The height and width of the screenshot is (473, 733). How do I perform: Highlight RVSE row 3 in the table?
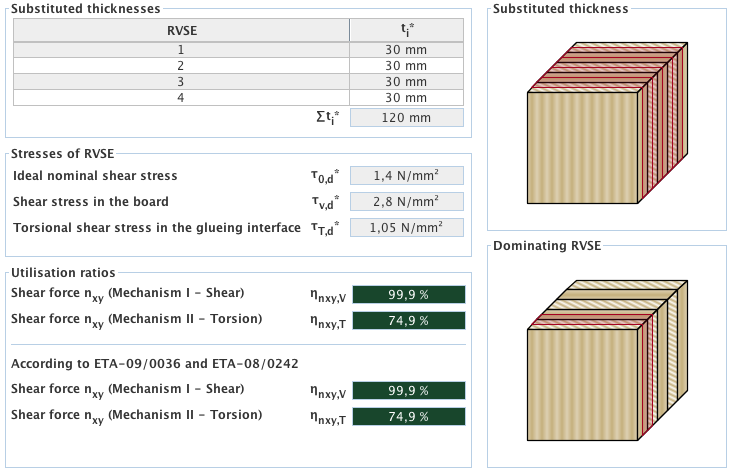[x=181, y=81]
